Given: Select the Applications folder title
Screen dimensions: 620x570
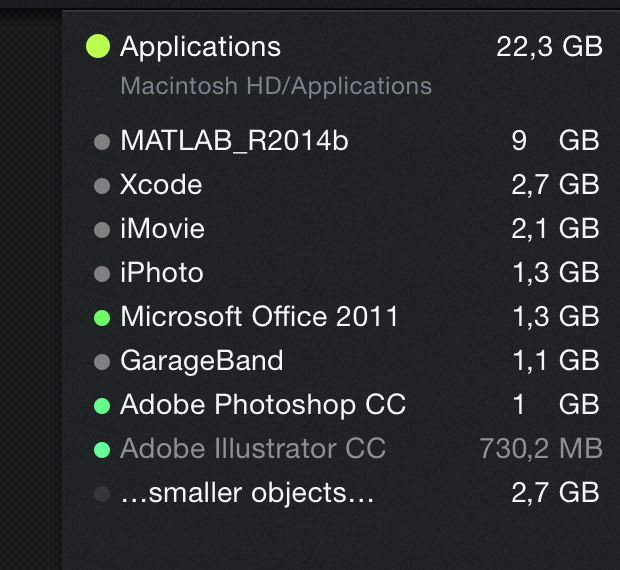Looking at the screenshot, I should [x=200, y=47].
